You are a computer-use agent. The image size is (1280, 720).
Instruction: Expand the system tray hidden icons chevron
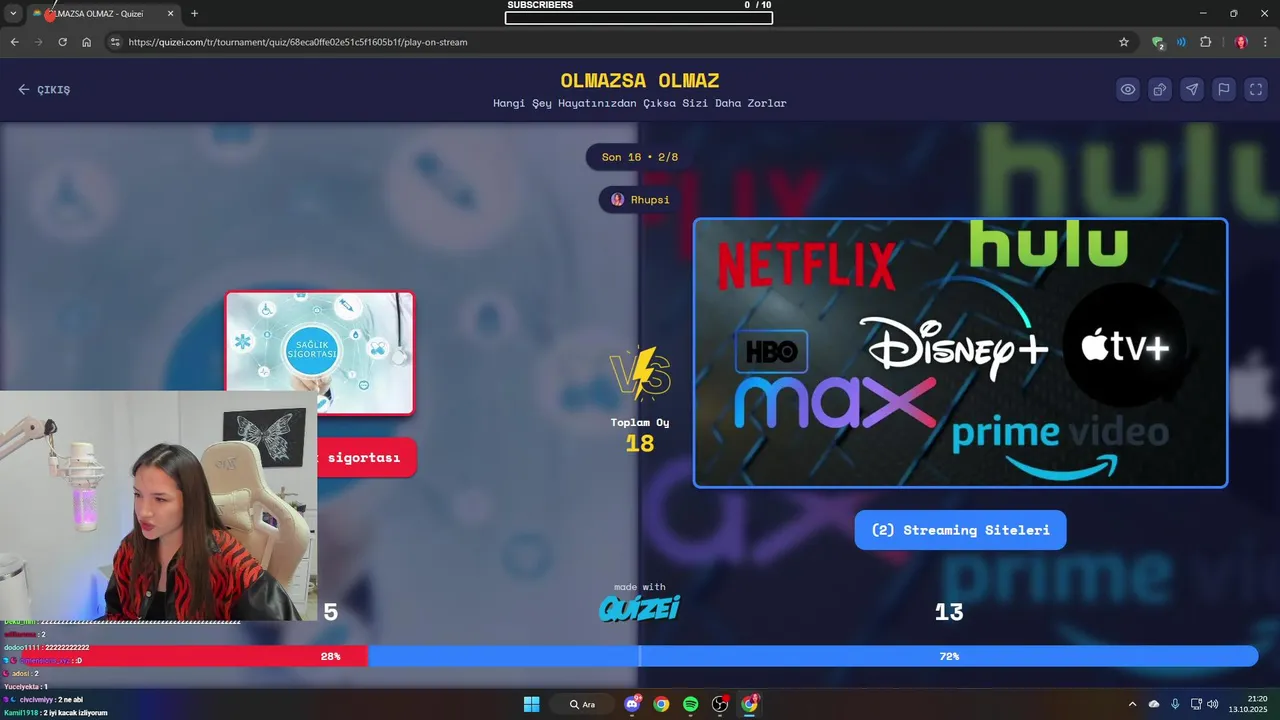pos(1132,704)
